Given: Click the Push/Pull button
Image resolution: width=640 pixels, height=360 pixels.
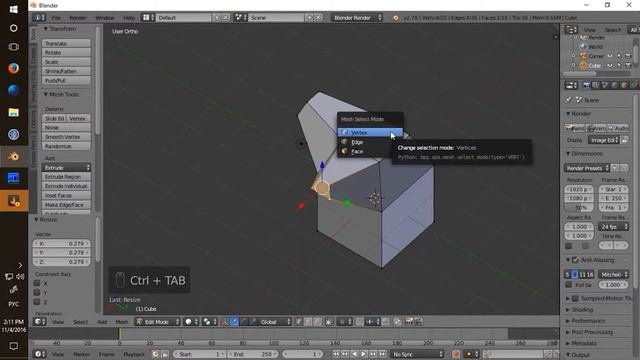Looking at the screenshot, I should (66, 80).
